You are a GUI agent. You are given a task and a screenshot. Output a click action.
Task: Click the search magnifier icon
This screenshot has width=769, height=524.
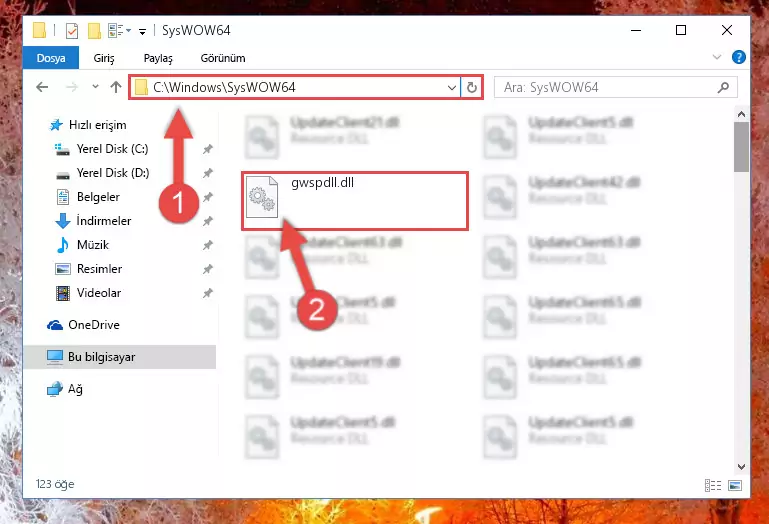point(723,87)
